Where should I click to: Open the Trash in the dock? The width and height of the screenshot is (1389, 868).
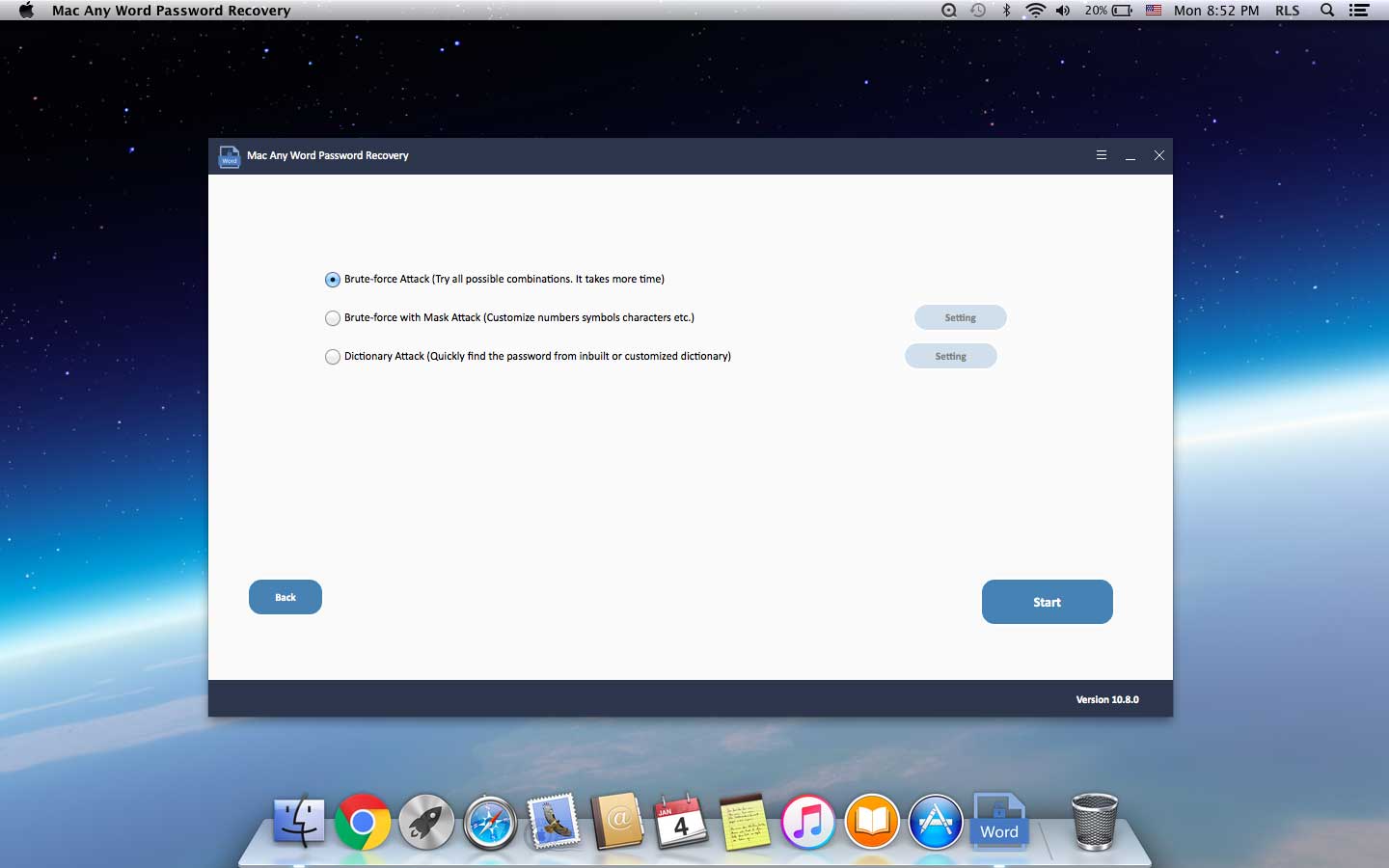(1094, 822)
